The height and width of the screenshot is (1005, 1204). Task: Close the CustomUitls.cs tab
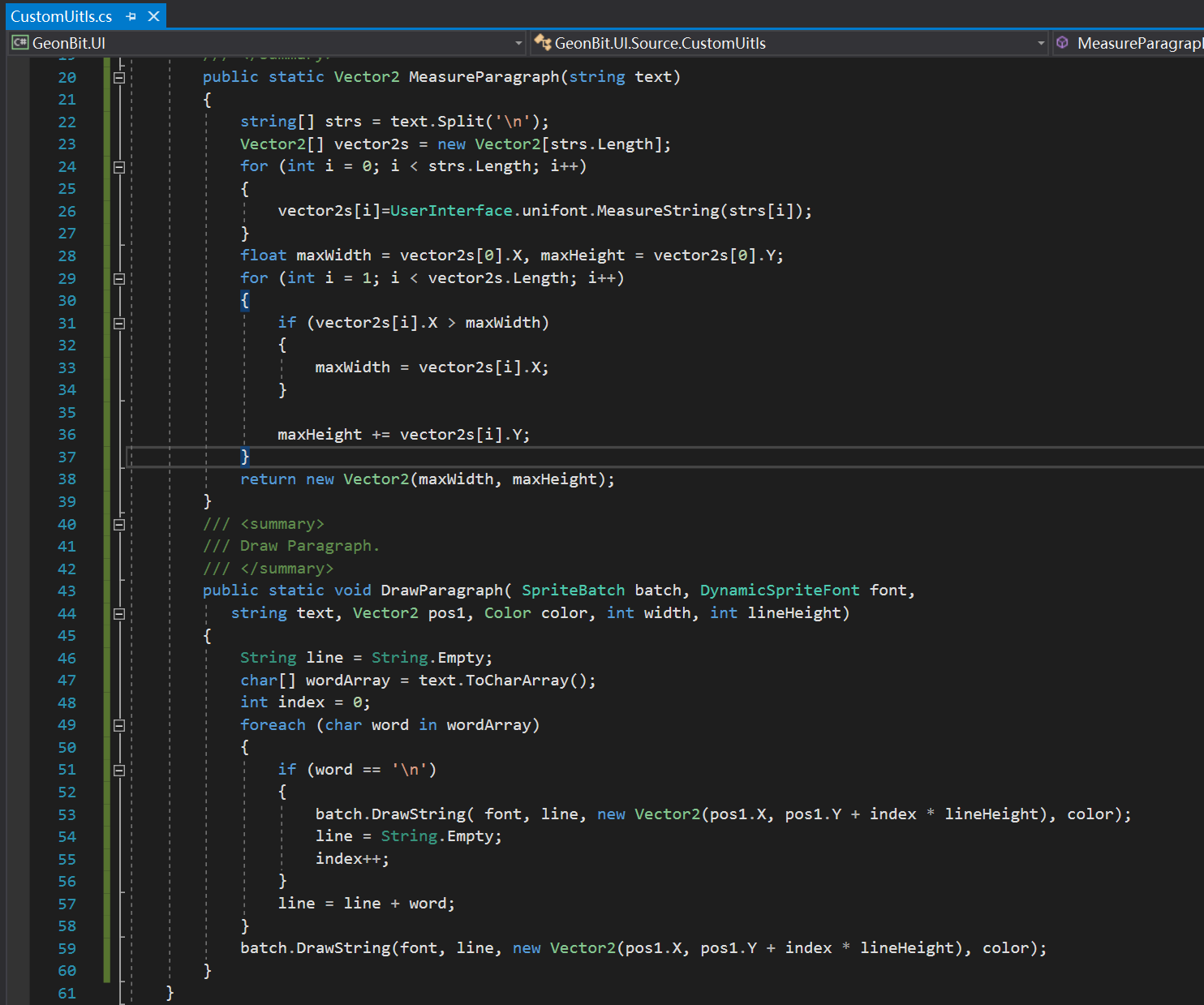coord(153,15)
